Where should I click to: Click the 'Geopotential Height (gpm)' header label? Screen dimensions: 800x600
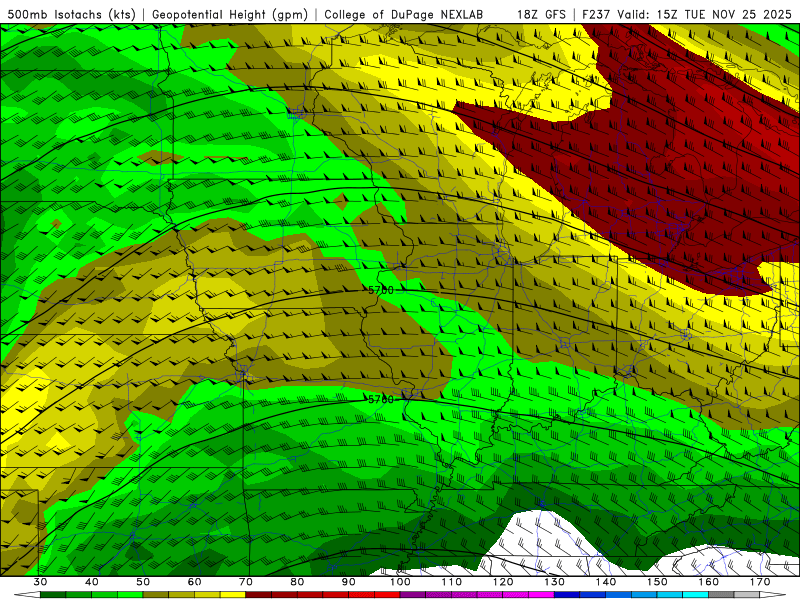(x=230, y=14)
